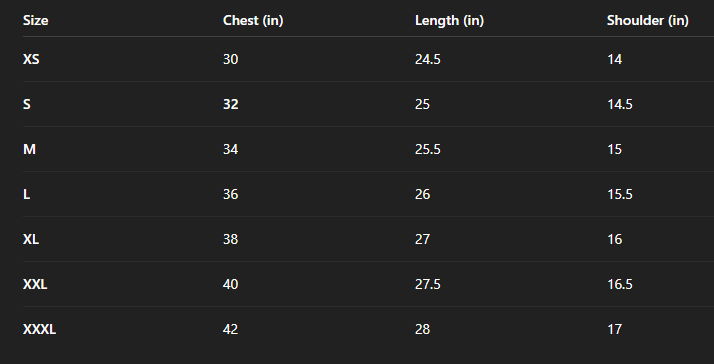
Task: Select the XS size row label
Action: point(31,59)
